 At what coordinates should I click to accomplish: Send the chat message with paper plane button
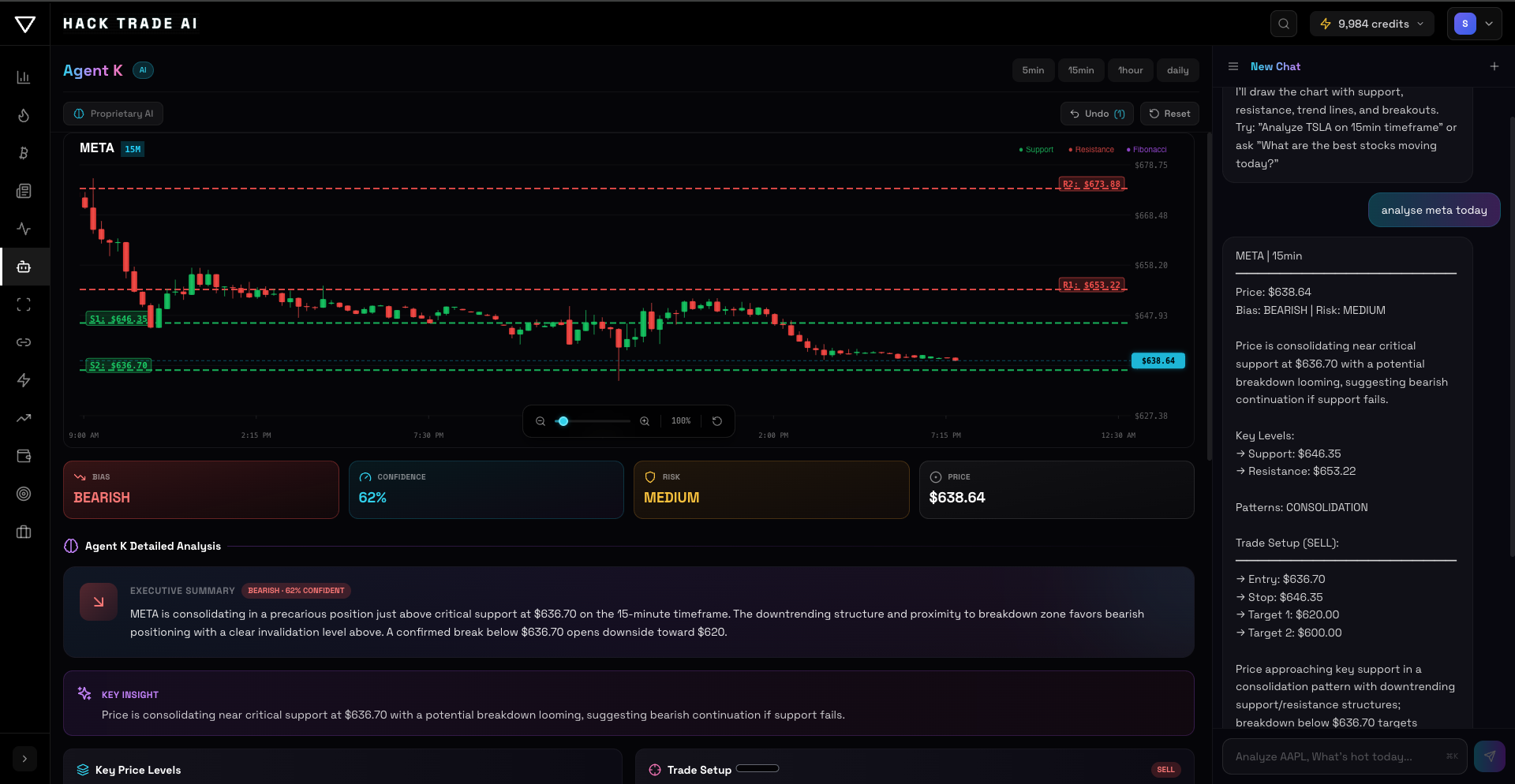1489,756
